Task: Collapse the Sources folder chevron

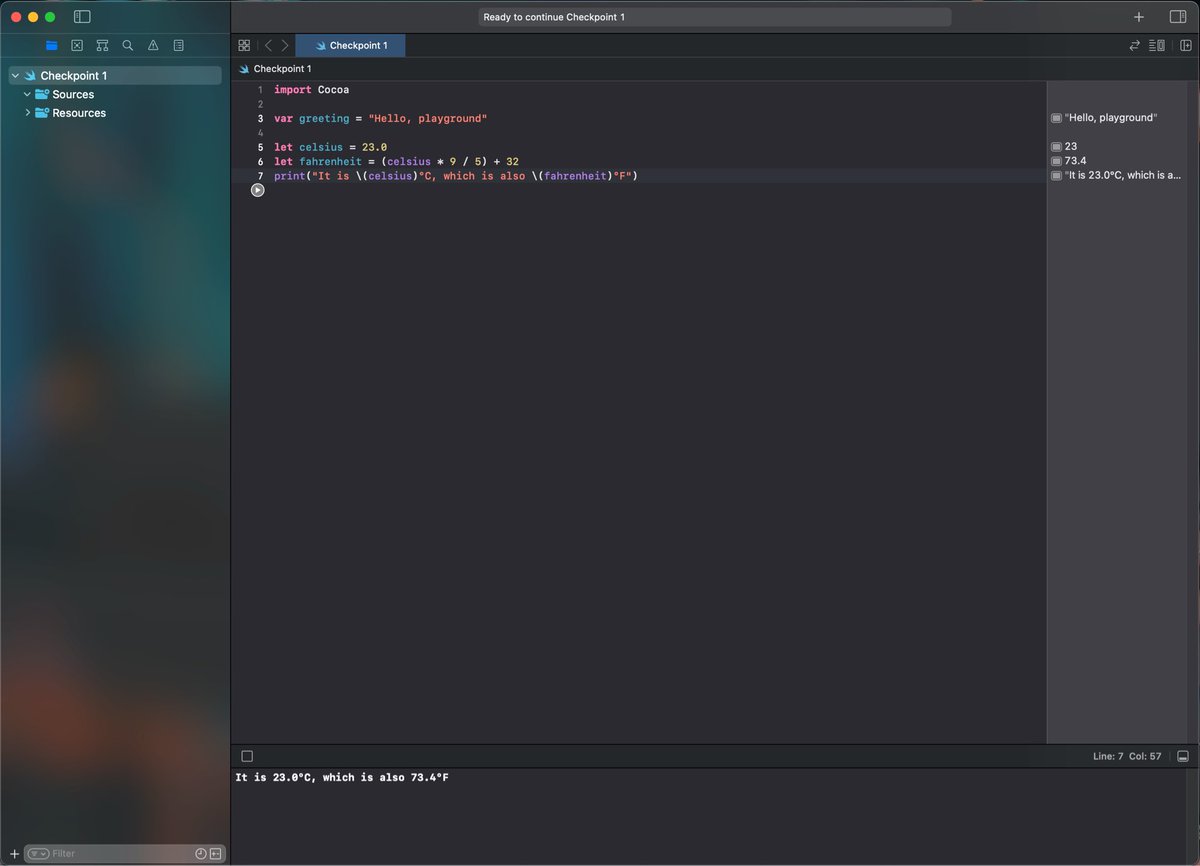Action: tap(27, 94)
